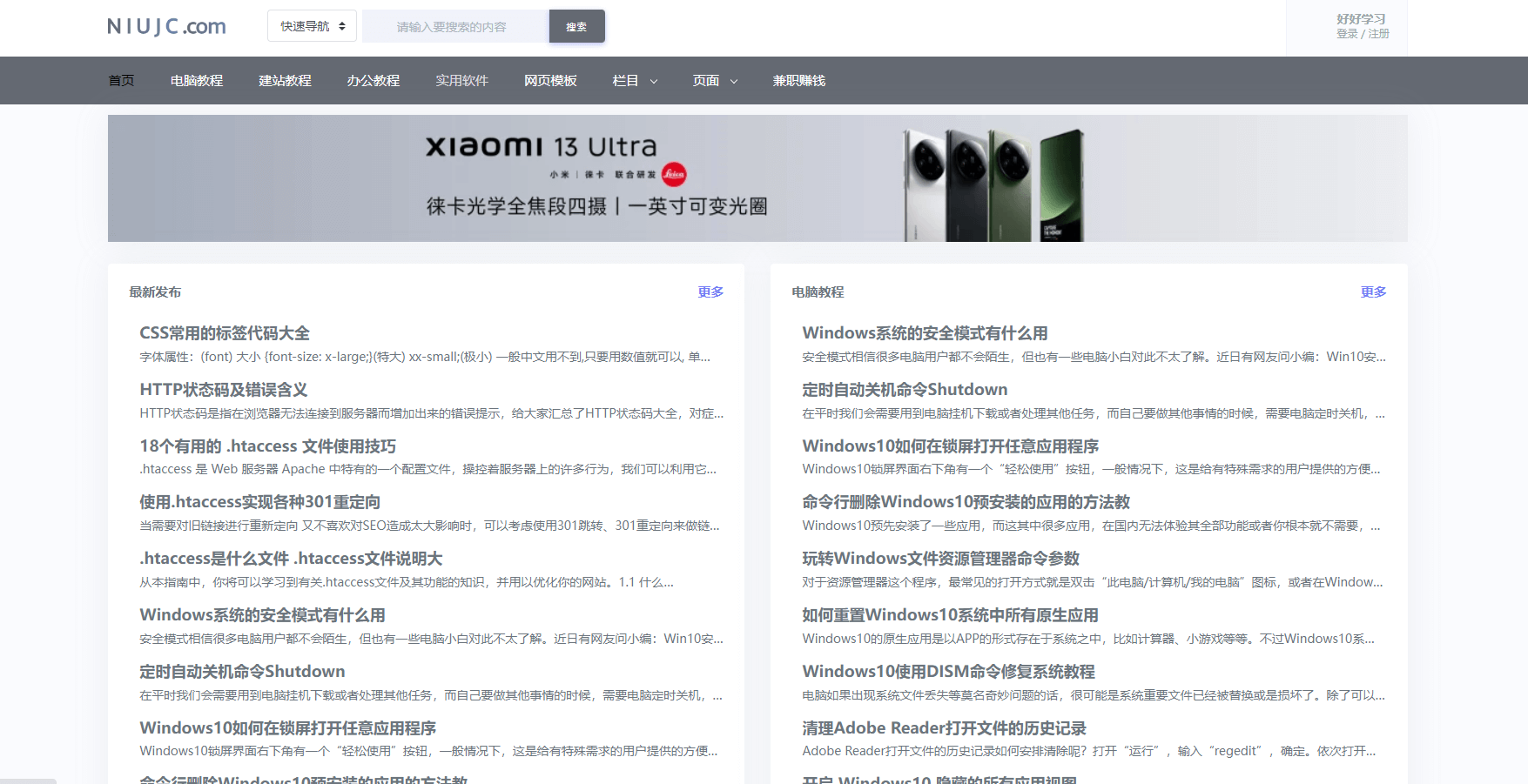This screenshot has height=784, width=1528.
Task: Open Windows10如何在锁屏打开任意应用程序 in 最新发布 panel
Action: pyautogui.click(x=288, y=728)
